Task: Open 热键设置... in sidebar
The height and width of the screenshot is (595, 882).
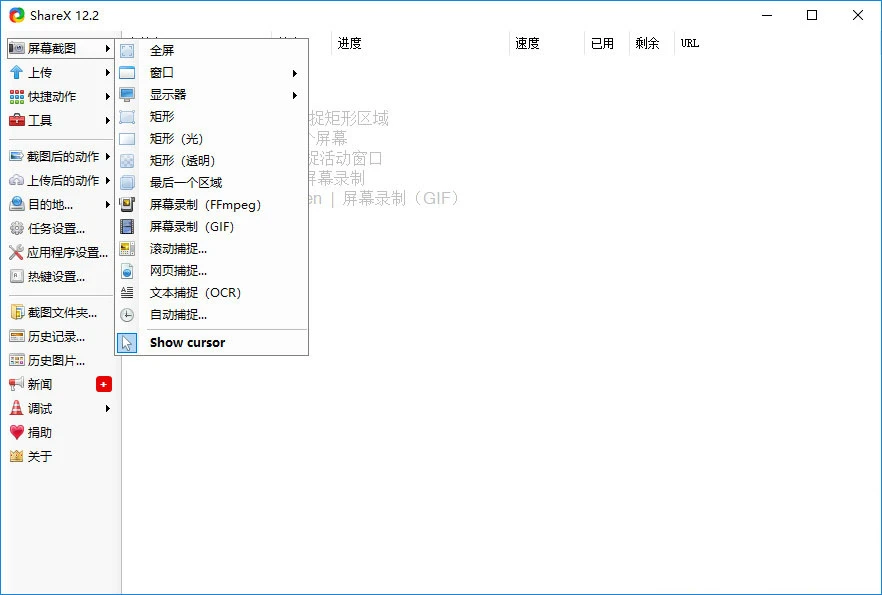Action: 60,276
